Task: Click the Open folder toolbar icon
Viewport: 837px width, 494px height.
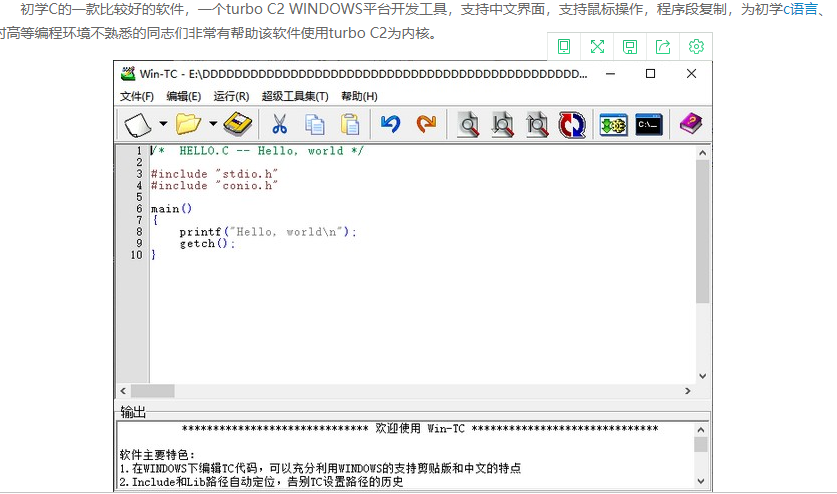Action: [x=188, y=124]
